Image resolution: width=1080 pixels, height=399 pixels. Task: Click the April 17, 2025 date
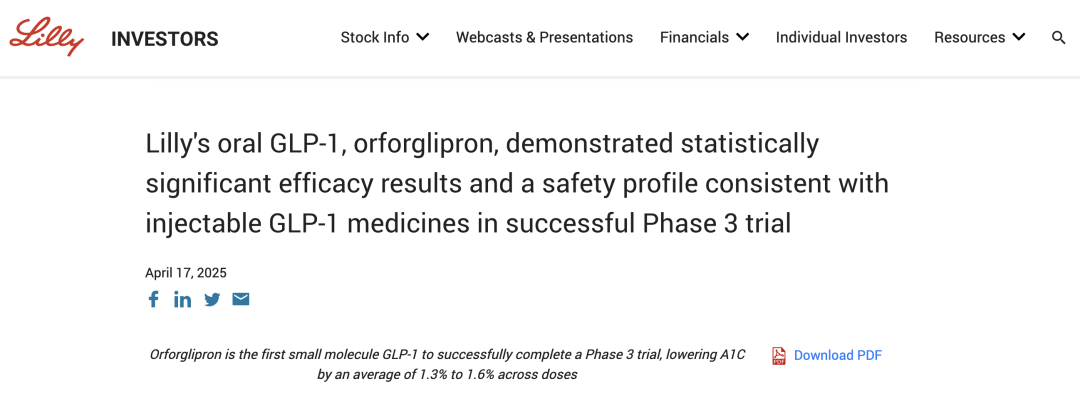pos(185,272)
